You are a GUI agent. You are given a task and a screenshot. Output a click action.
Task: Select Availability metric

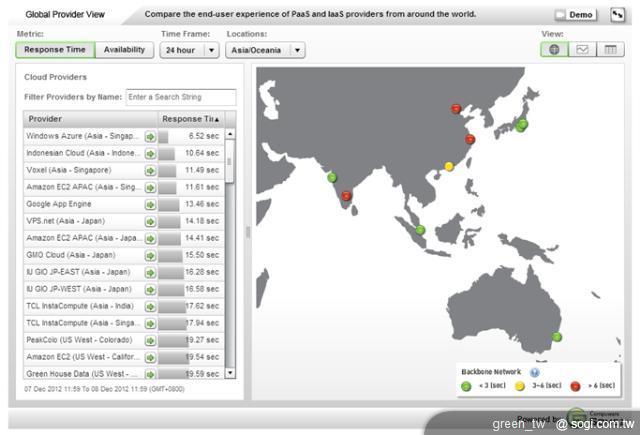tap(124, 50)
